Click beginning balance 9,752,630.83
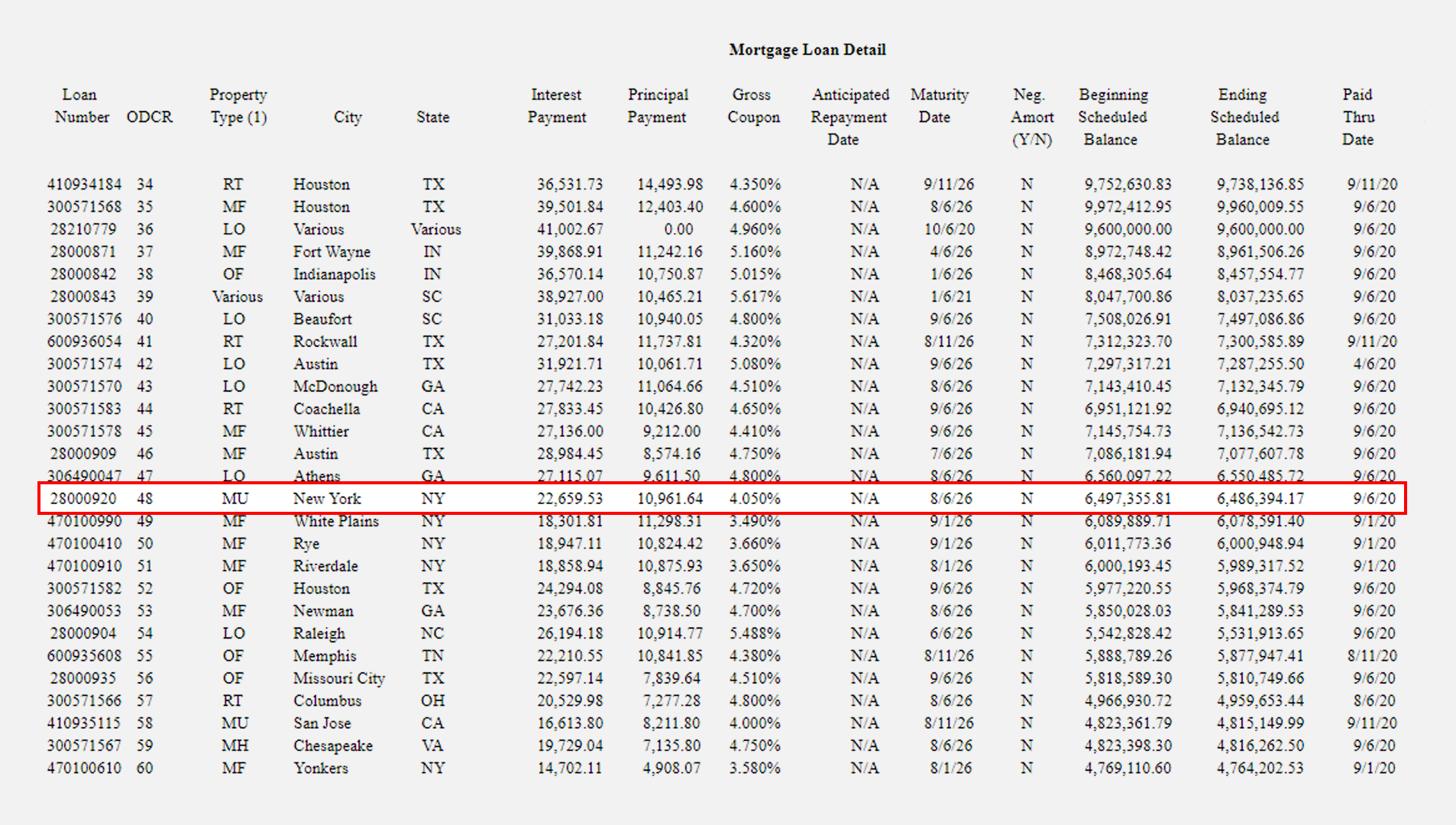Viewport: 1456px width, 825px height. point(1128,185)
